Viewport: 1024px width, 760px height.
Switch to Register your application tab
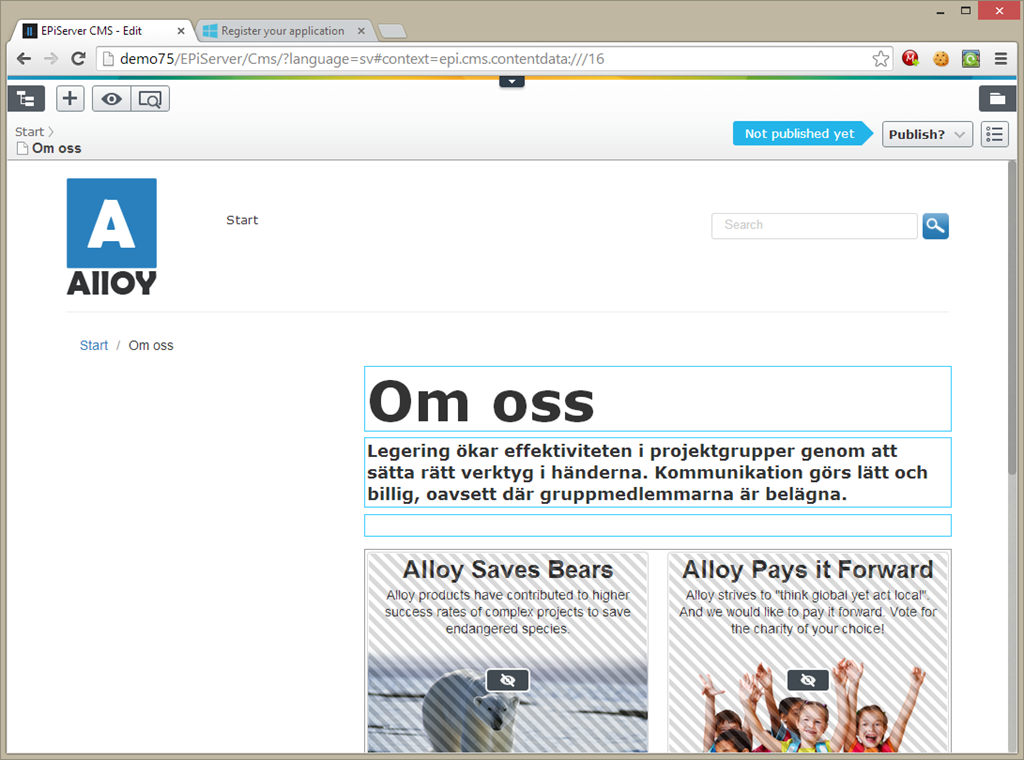pos(282,31)
